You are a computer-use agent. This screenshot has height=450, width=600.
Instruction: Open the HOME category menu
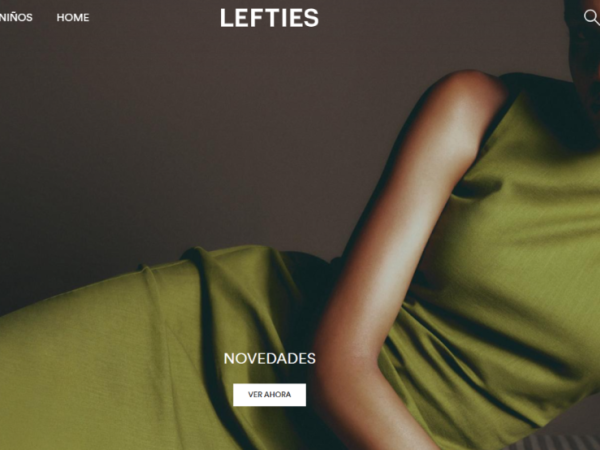[x=73, y=18]
